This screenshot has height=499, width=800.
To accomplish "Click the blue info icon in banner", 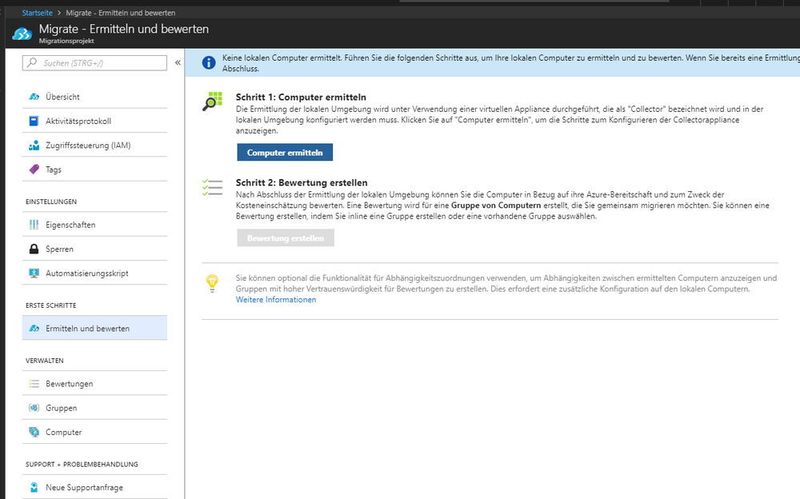I will (209, 63).
